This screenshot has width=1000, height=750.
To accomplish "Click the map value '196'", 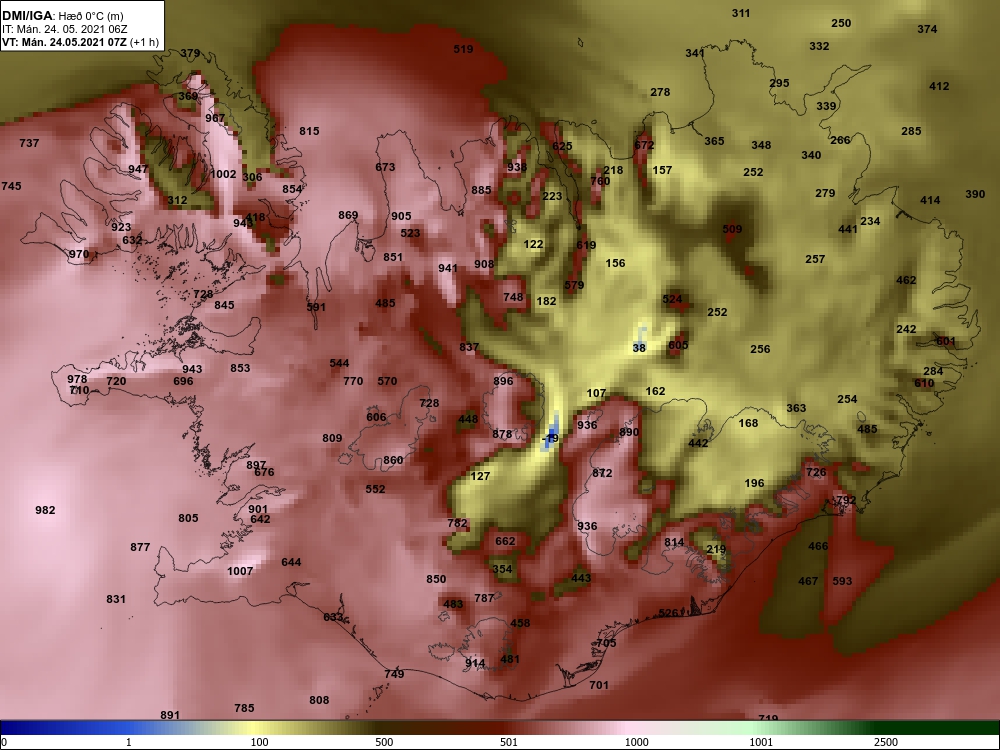I will coord(754,483).
